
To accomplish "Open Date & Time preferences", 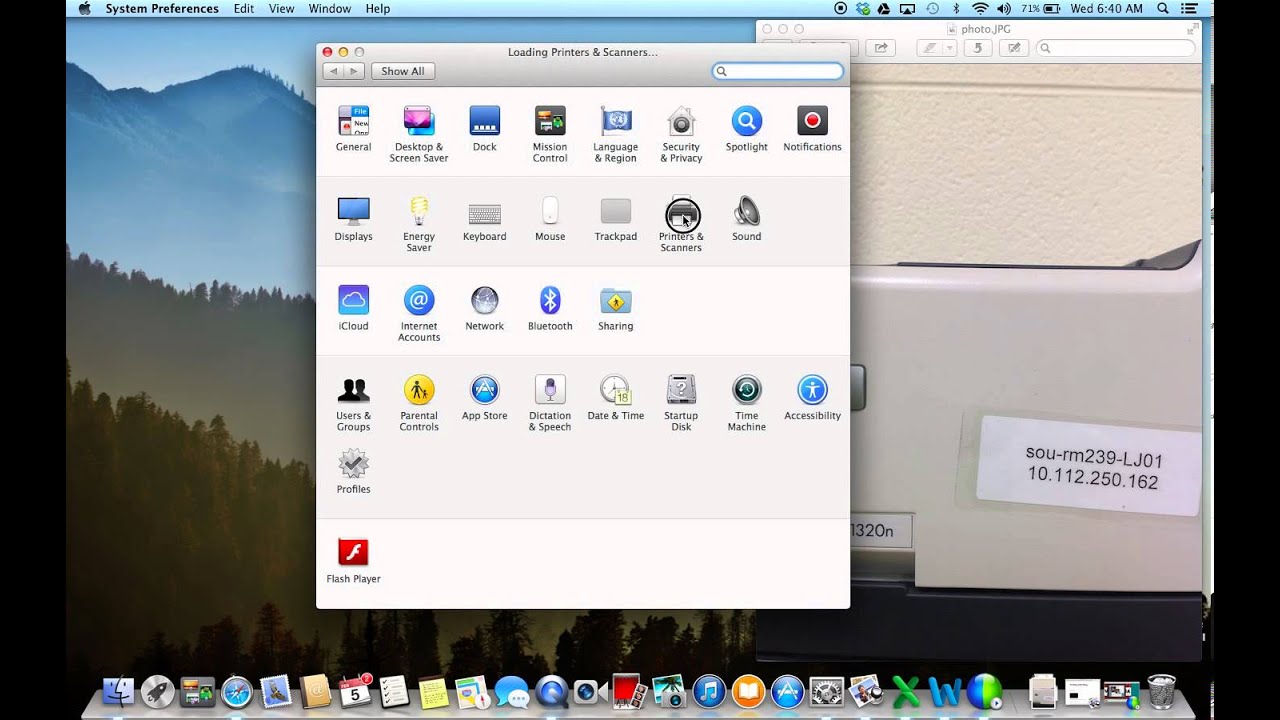I will (x=615, y=398).
